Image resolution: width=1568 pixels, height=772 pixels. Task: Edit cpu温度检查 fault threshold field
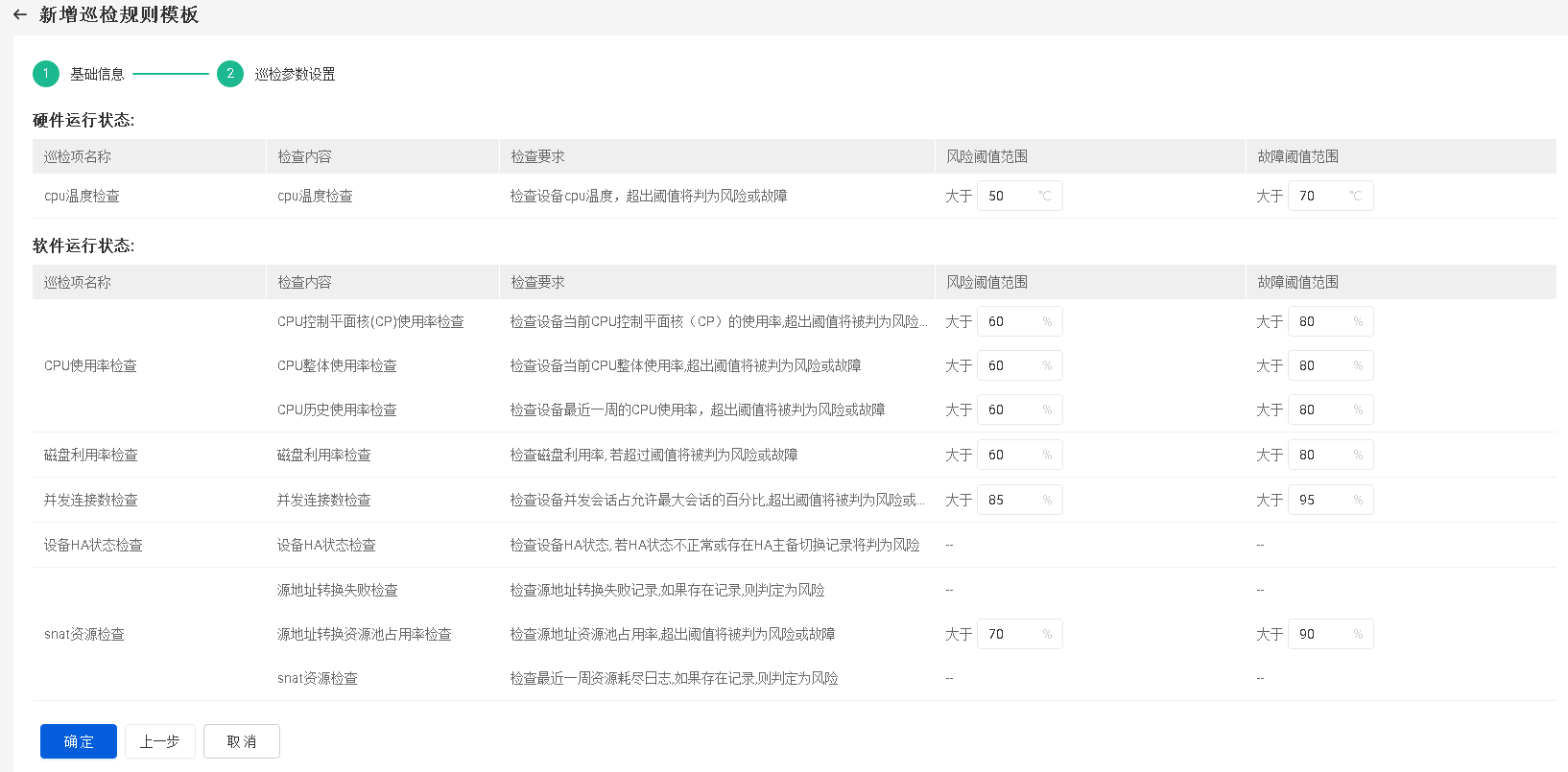tap(1319, 196)
